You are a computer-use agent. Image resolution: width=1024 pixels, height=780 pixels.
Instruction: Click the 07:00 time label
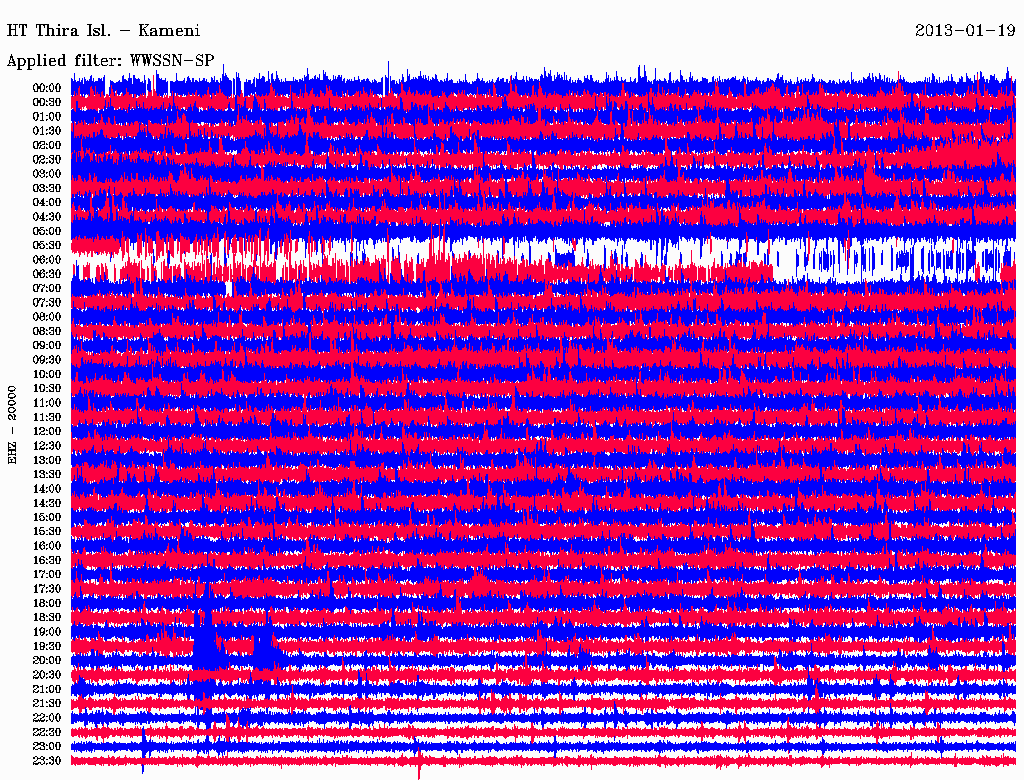pyautogui.click(x=47, y=288)
